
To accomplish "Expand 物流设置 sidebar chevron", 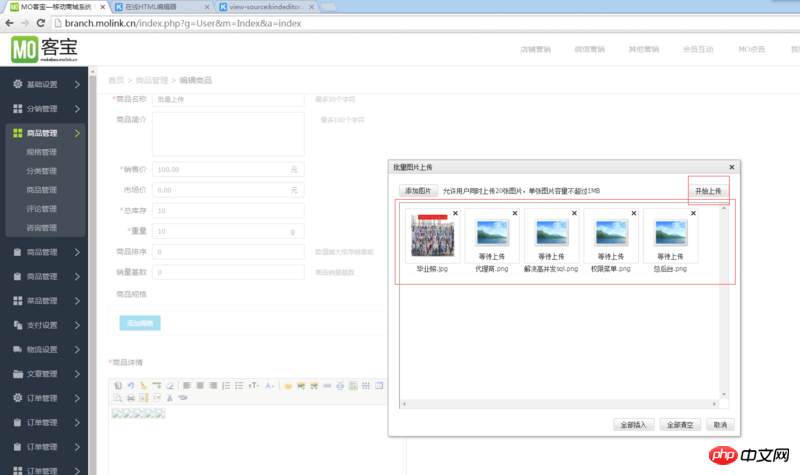I will [x=77, y=349].
